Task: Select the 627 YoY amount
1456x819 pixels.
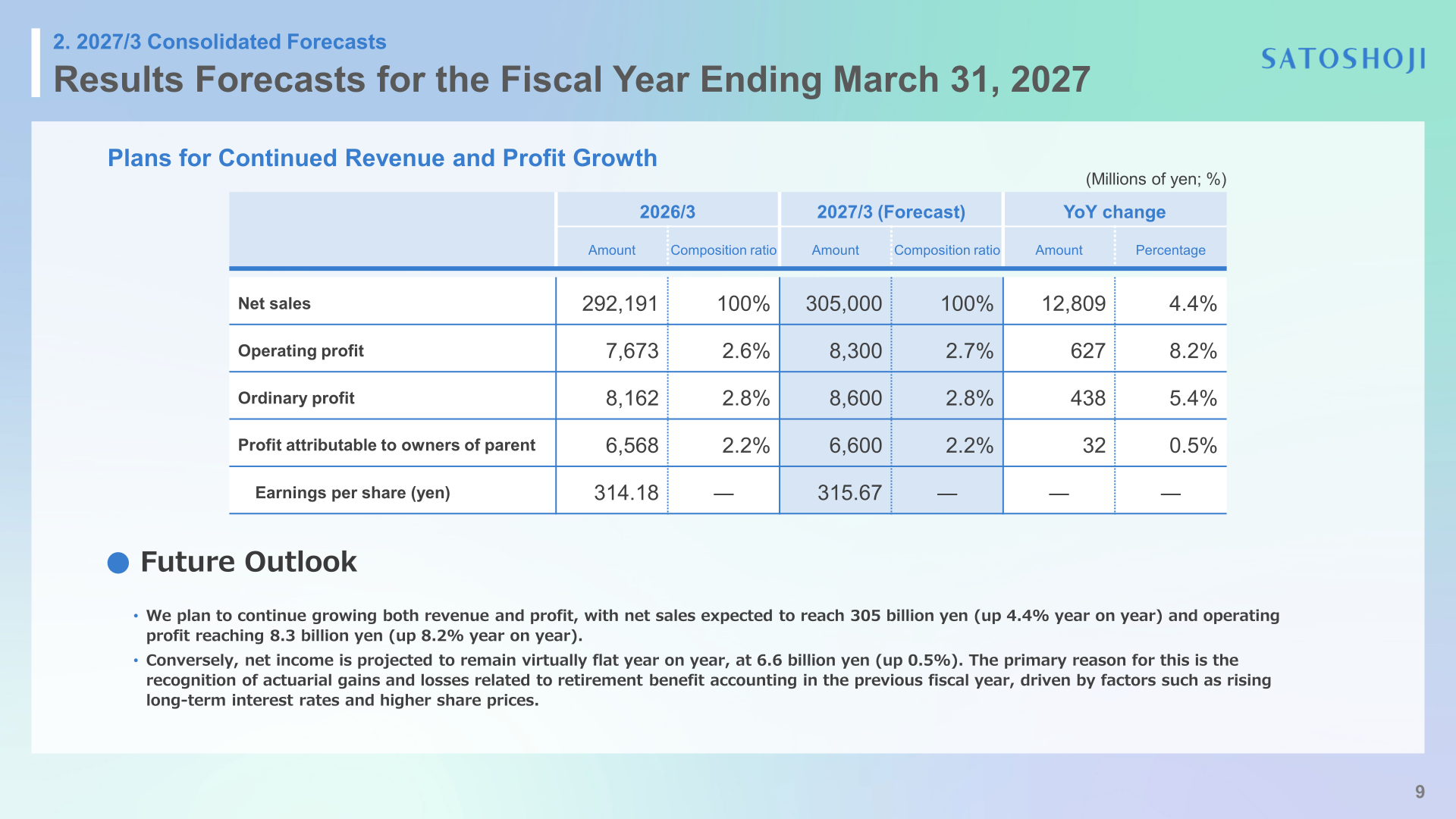Action: 1087,350
